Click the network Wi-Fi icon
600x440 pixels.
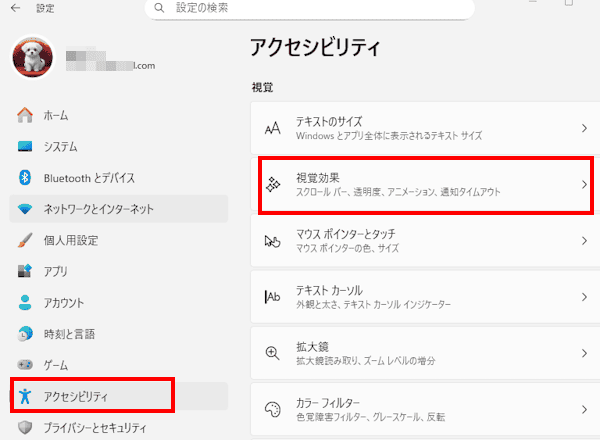click(25, 209)
